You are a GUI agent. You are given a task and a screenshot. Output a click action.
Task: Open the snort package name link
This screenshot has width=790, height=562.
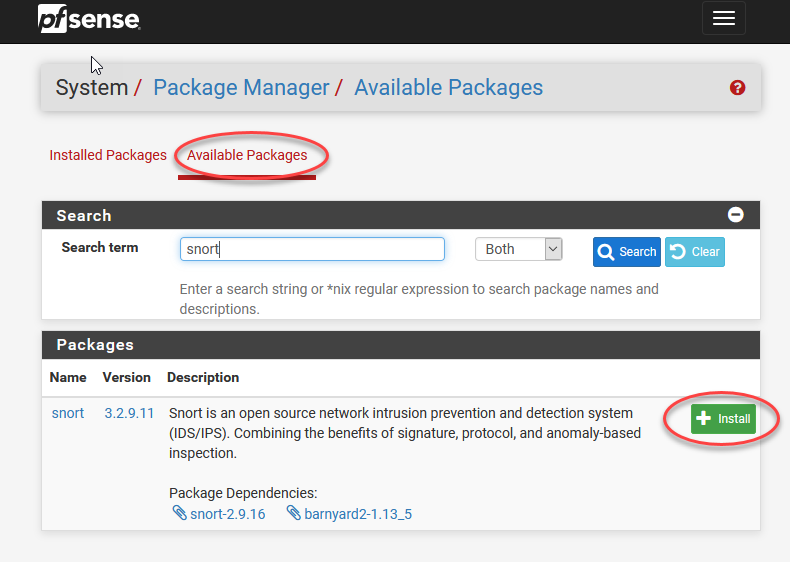pos(68,413)
